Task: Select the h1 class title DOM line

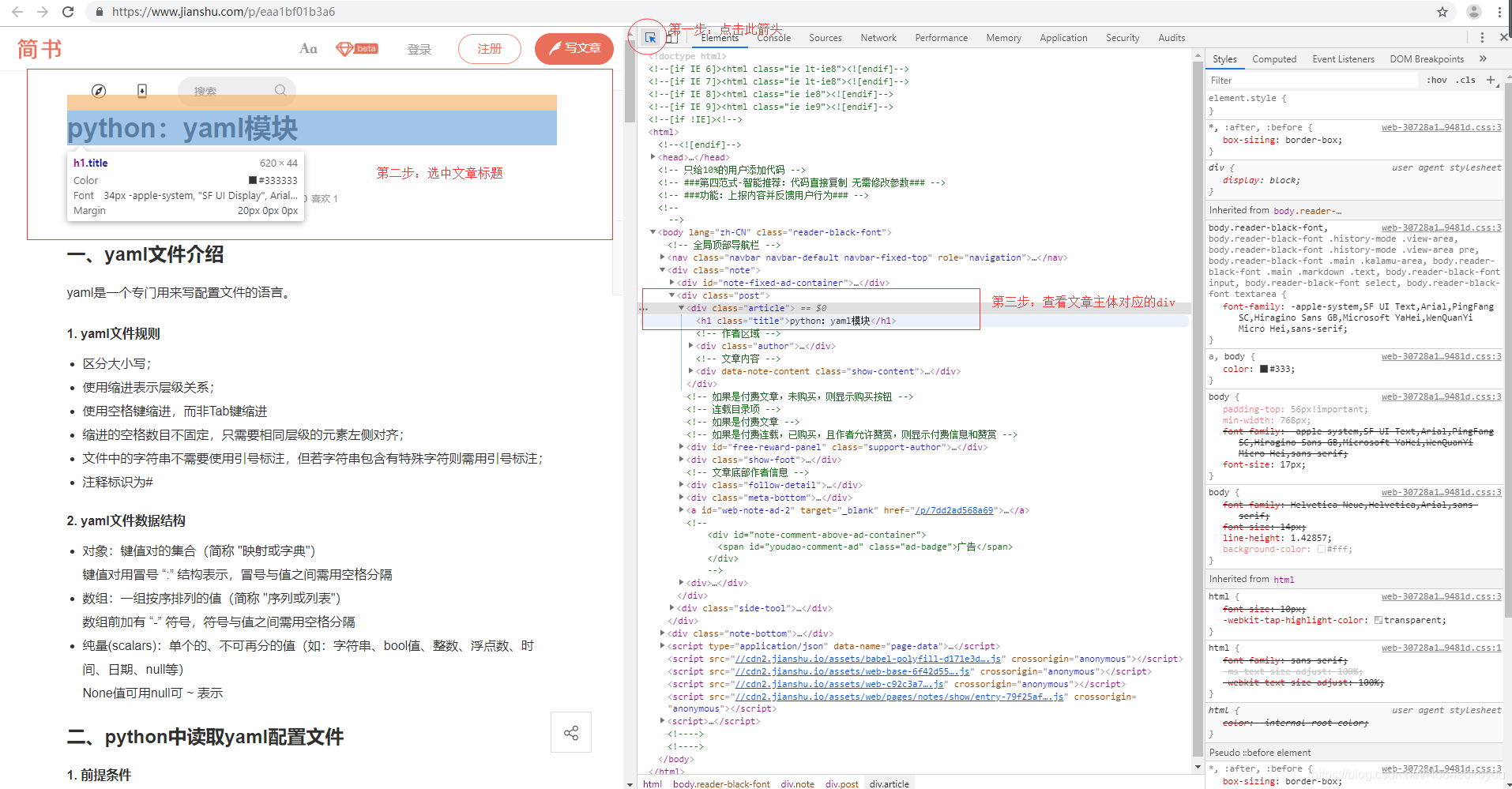Action: click(x=796, y=321)
